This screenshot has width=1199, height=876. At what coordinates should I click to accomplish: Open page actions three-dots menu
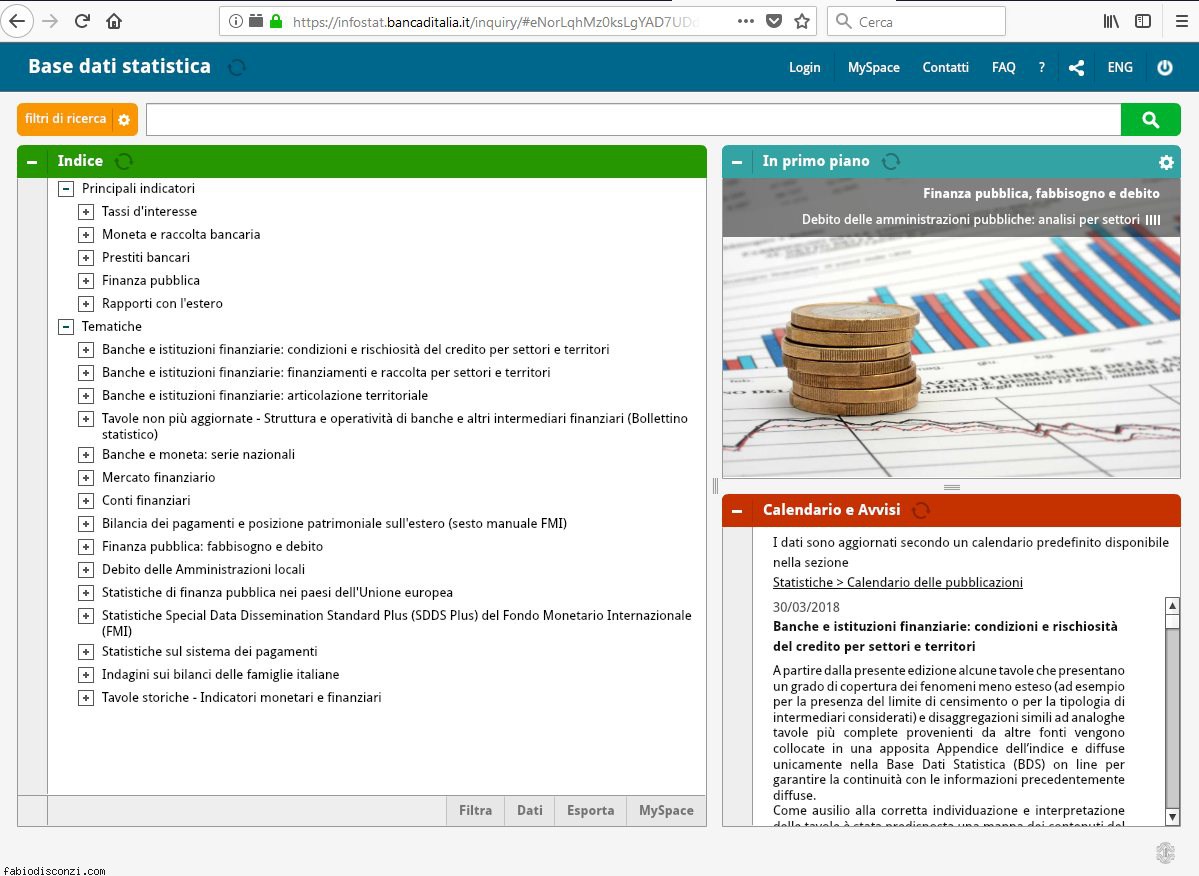pyautogui.click(x=746, y=21)
